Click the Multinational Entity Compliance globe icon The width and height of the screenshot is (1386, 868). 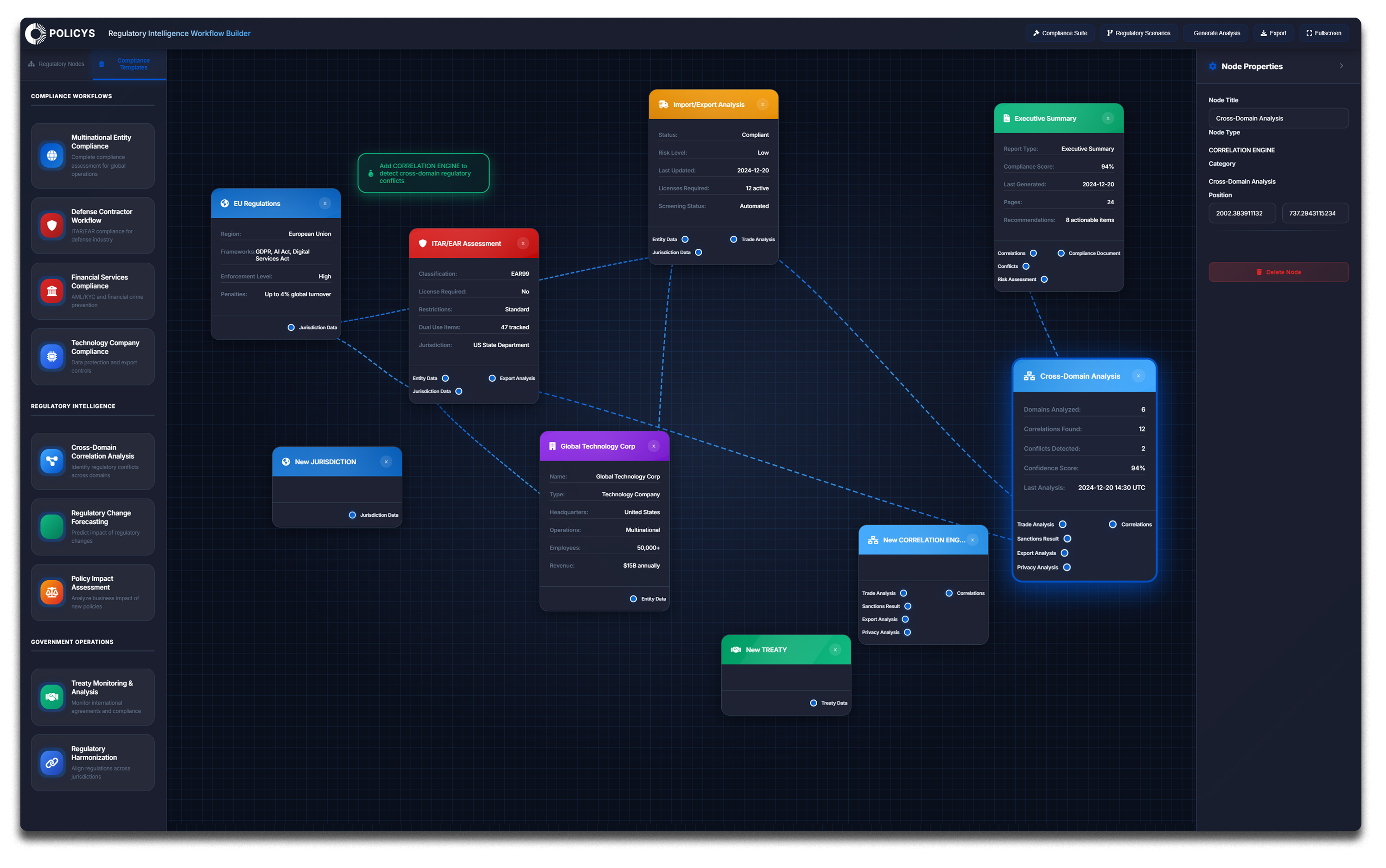51,155
